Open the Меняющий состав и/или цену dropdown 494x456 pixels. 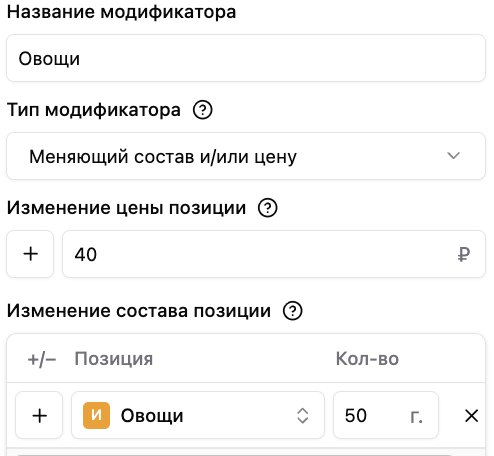coord(246,156)
